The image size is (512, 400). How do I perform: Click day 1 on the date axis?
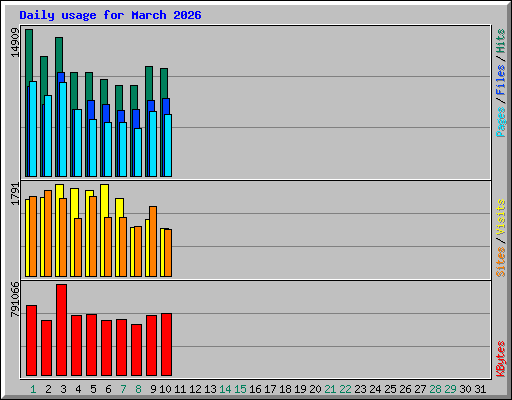coord(33,389)
